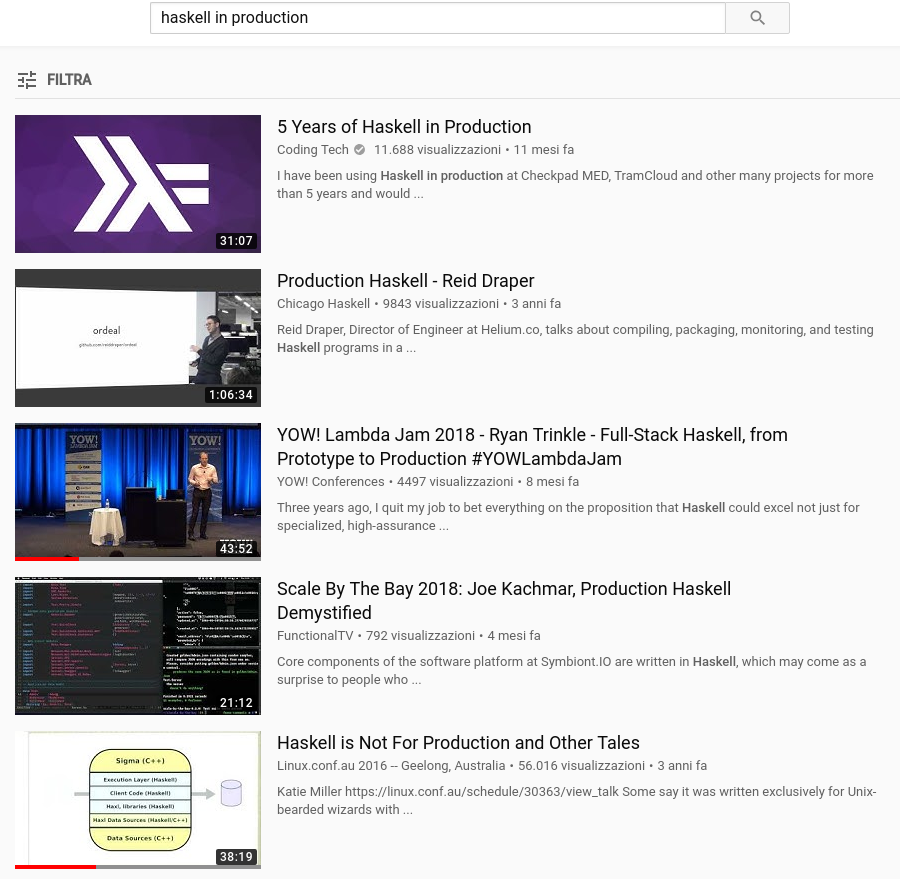This screenshot has width=900, height=879.
Task: Open Scale By The Bay 2018 Joe Kachmar title
Action: pyautogui.click(x=504, y=601)
